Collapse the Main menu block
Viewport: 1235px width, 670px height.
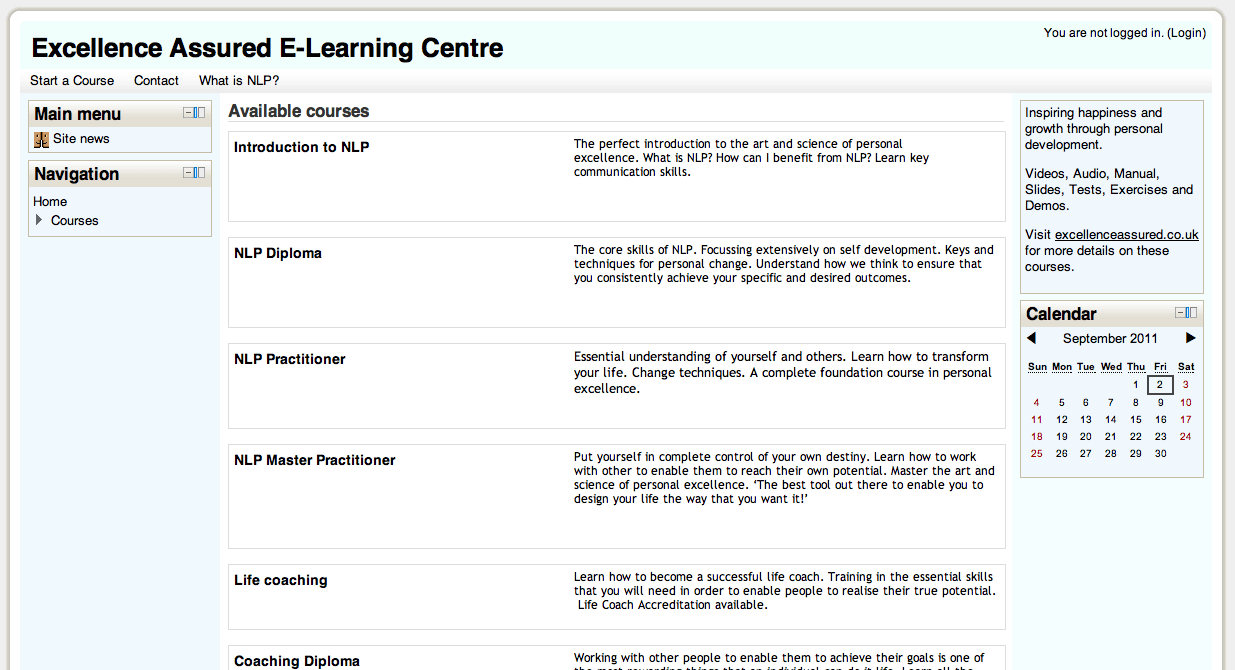coord(187,112)
